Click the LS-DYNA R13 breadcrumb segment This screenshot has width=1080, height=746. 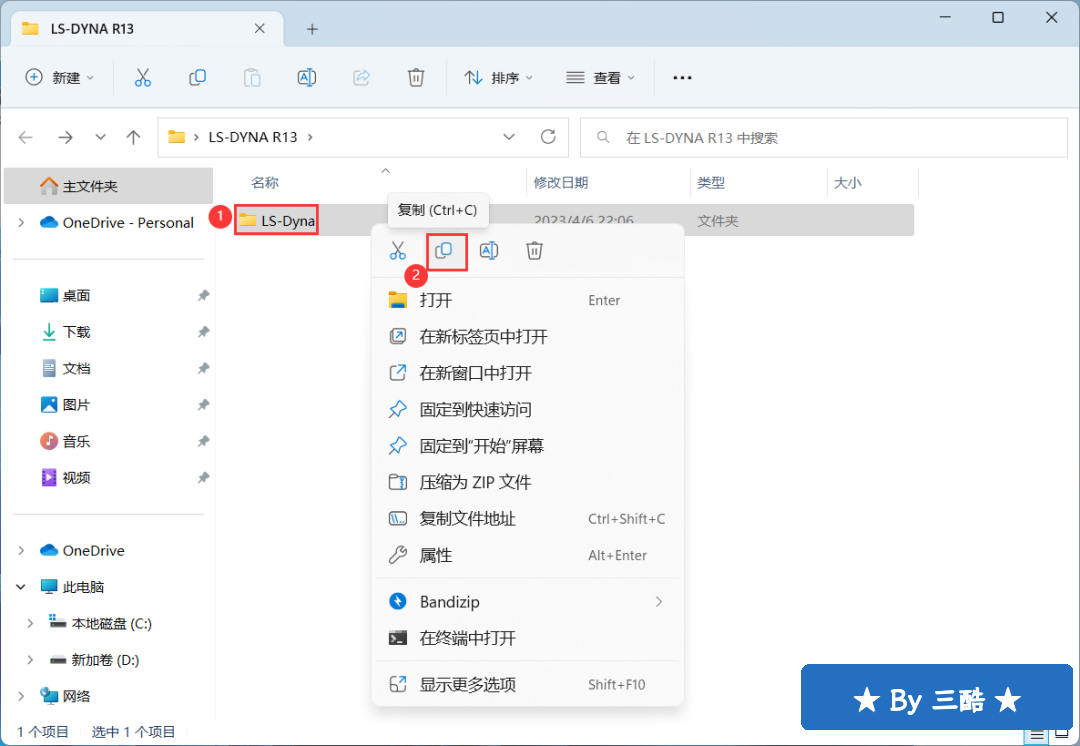[253, 137]
